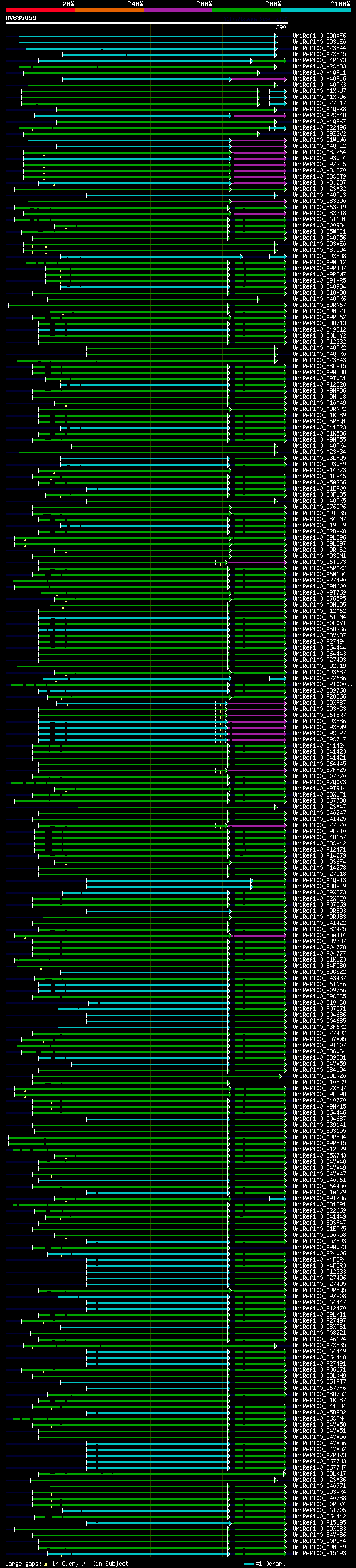This screenshot has width=356, height=1568.
Task: Select the UniRef100_A9TKU6 entry
Action: [x=319, y=1199]
